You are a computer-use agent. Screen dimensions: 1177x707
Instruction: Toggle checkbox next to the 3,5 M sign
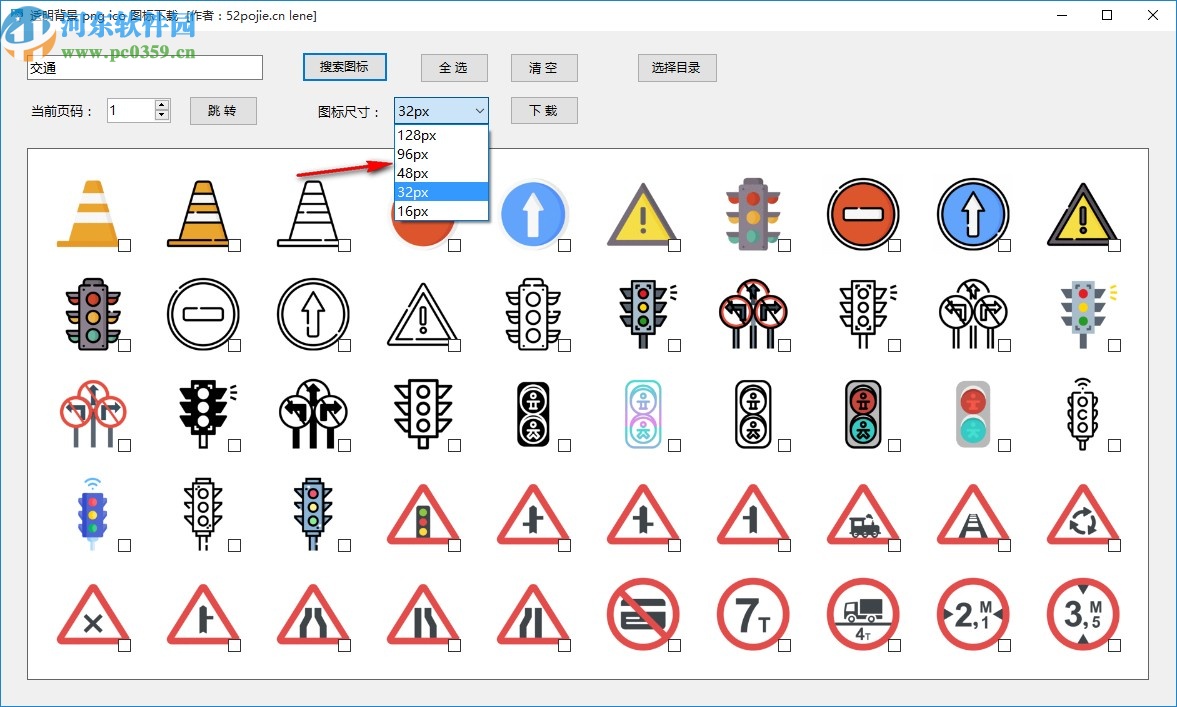pos(1114,645)
